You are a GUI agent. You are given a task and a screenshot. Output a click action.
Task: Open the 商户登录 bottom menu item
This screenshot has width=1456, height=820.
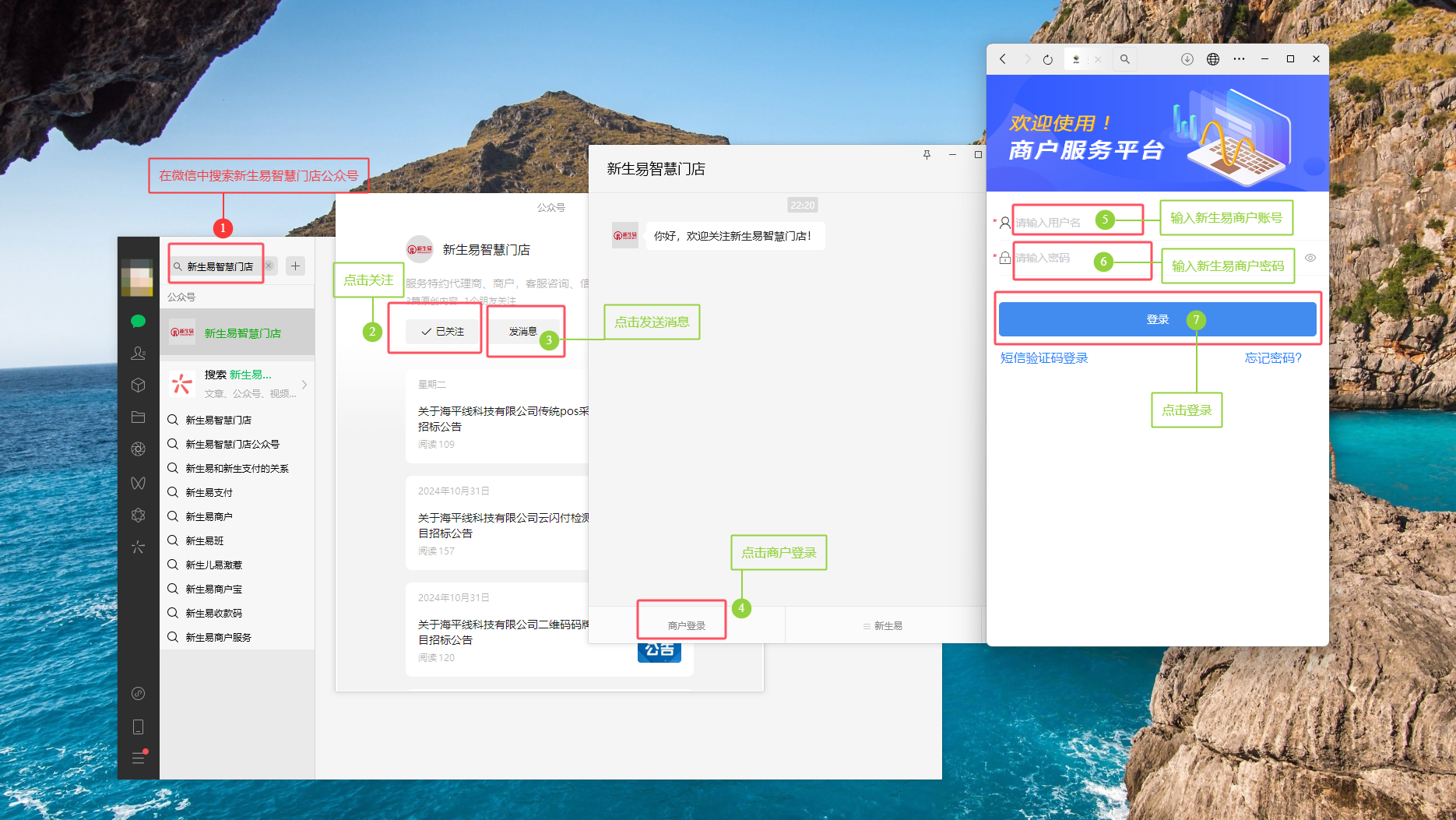pyautogui.click(x=686, y=625)
